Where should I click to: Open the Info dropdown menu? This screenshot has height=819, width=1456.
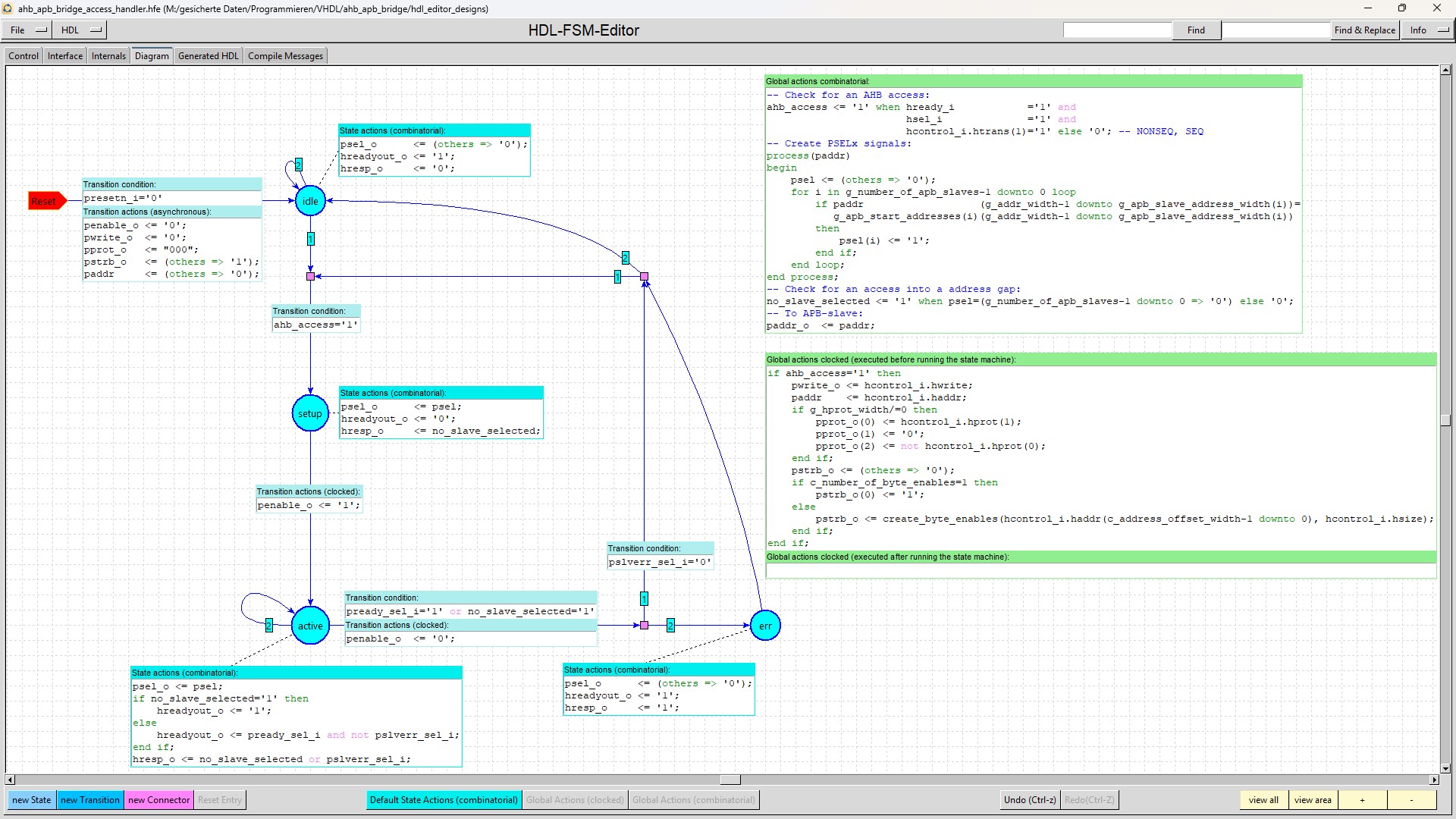point(1429,30)
